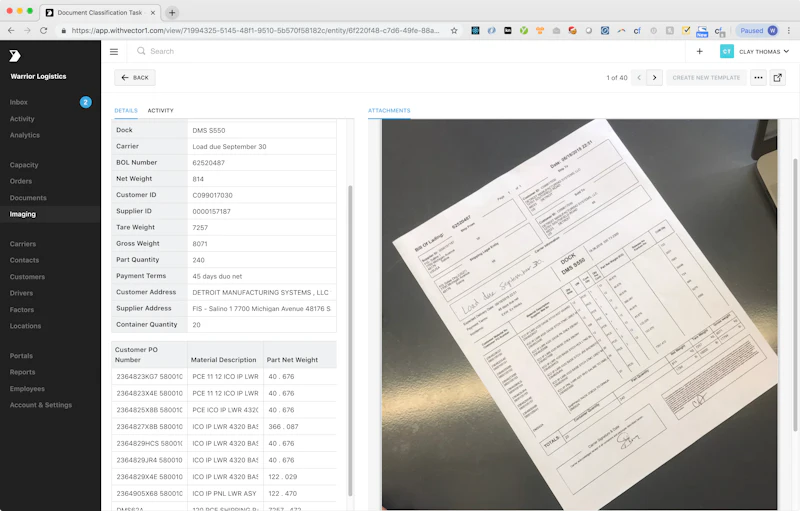The width and height of the screenshot is (800, 511).
Task: Open the CT user avatar
Action: 727,52
